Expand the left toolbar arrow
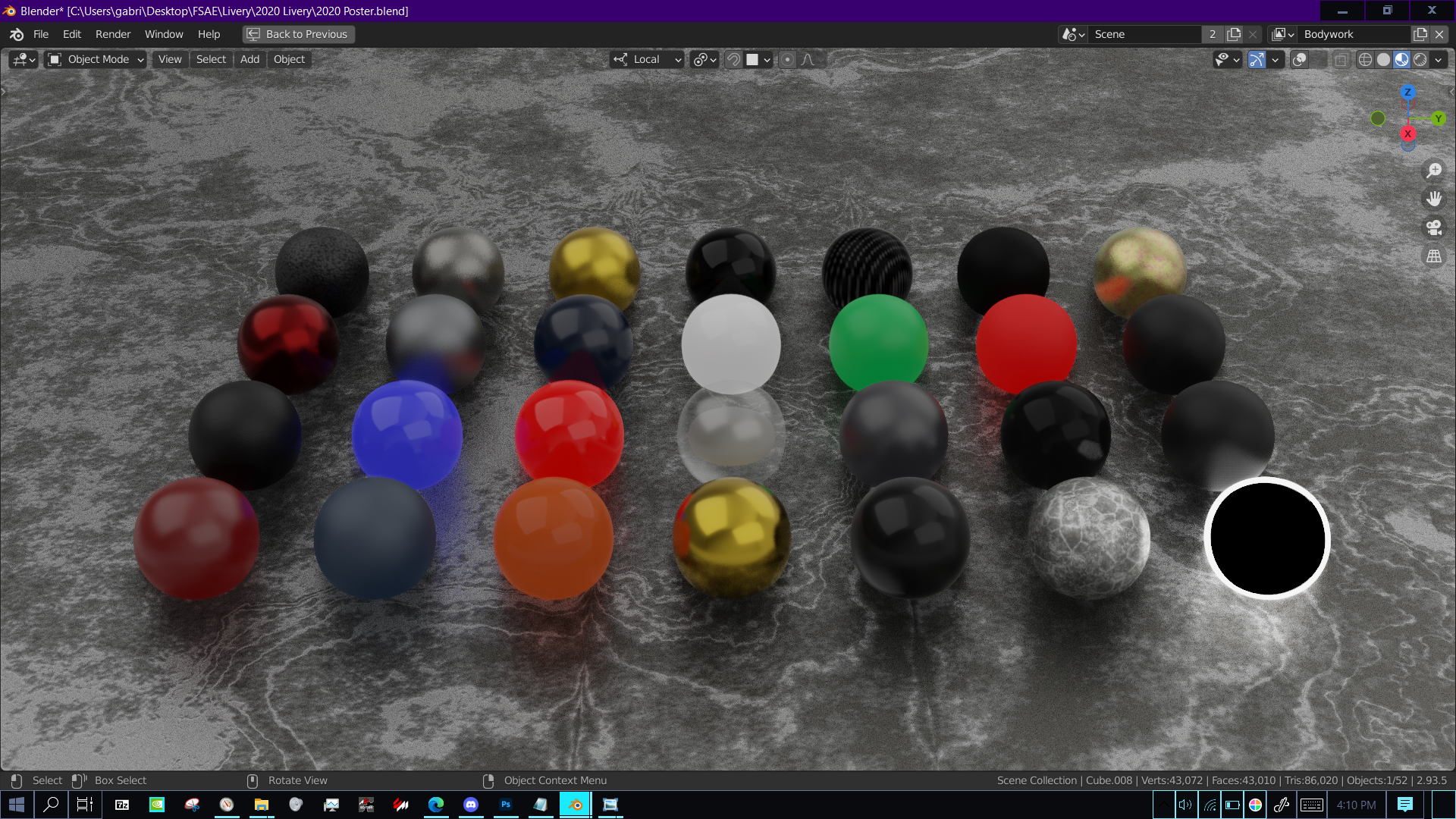This screenshot has width=1456, height=819. pos(4,92)
